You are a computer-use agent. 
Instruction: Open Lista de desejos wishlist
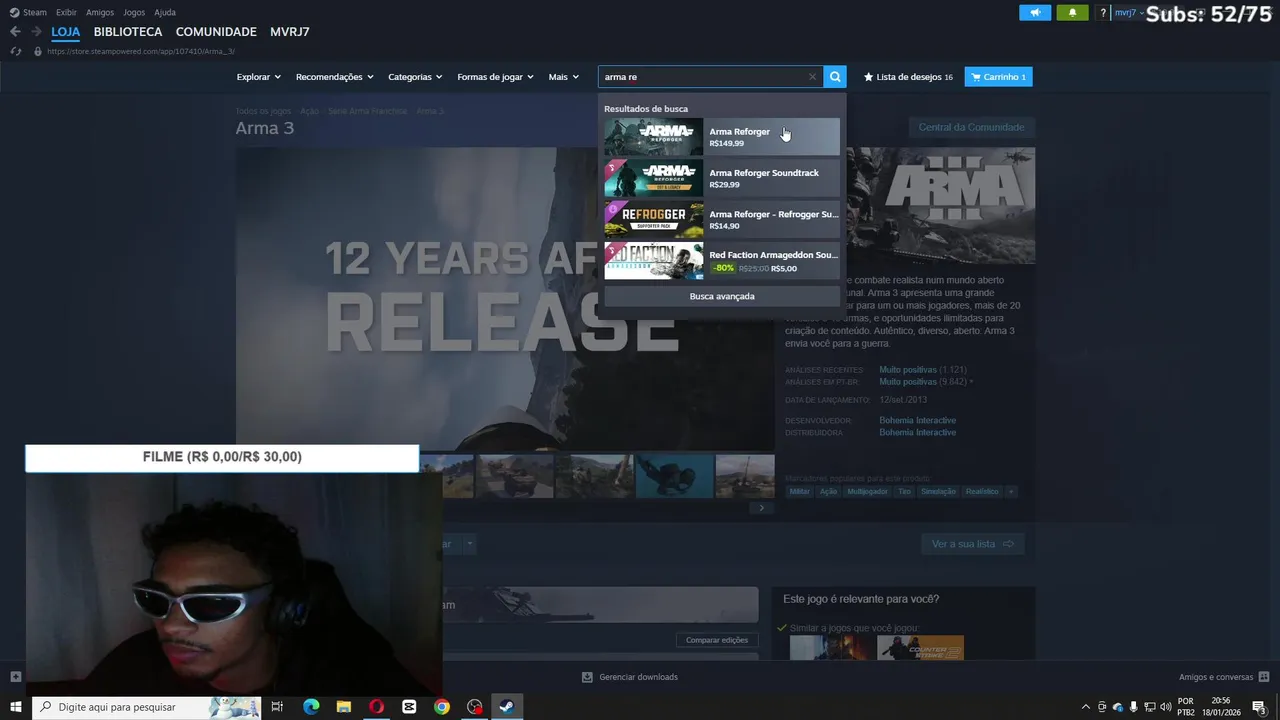tap(908, 77)
